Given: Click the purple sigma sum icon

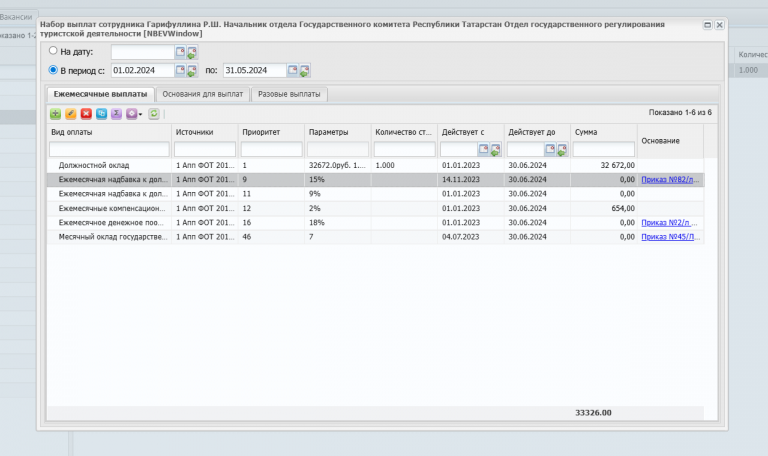Looking at the screenshot, I should (117, 114).
